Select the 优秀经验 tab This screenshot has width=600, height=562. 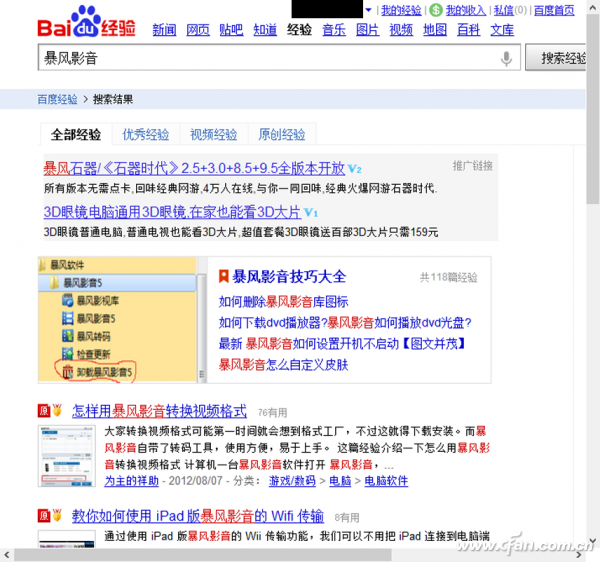145,134
